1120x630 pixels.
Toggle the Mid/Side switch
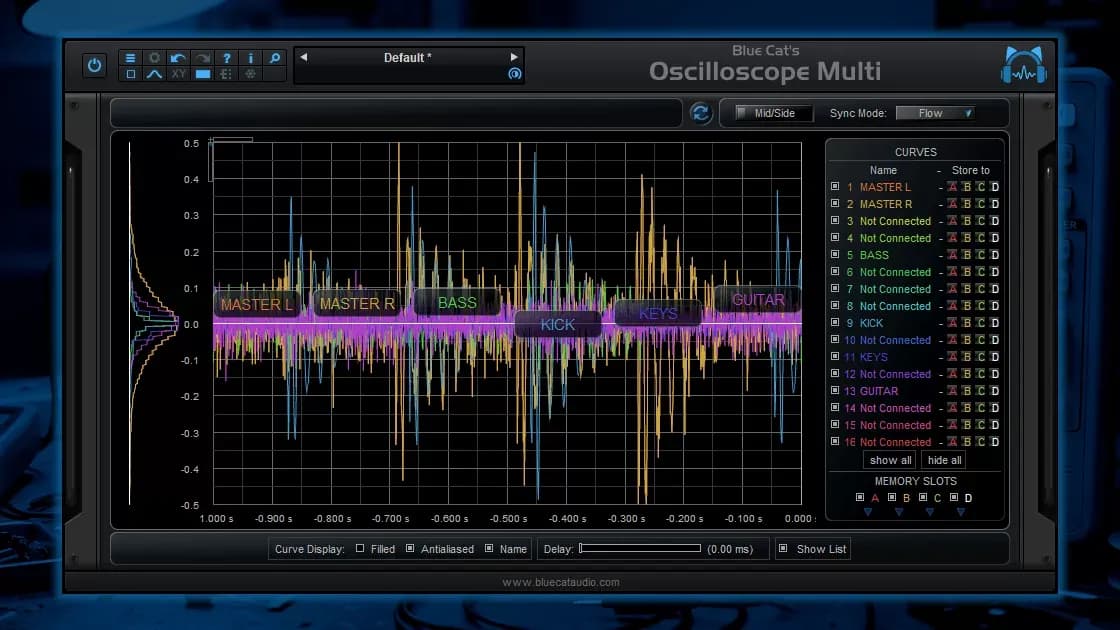[x=774, y=113]
